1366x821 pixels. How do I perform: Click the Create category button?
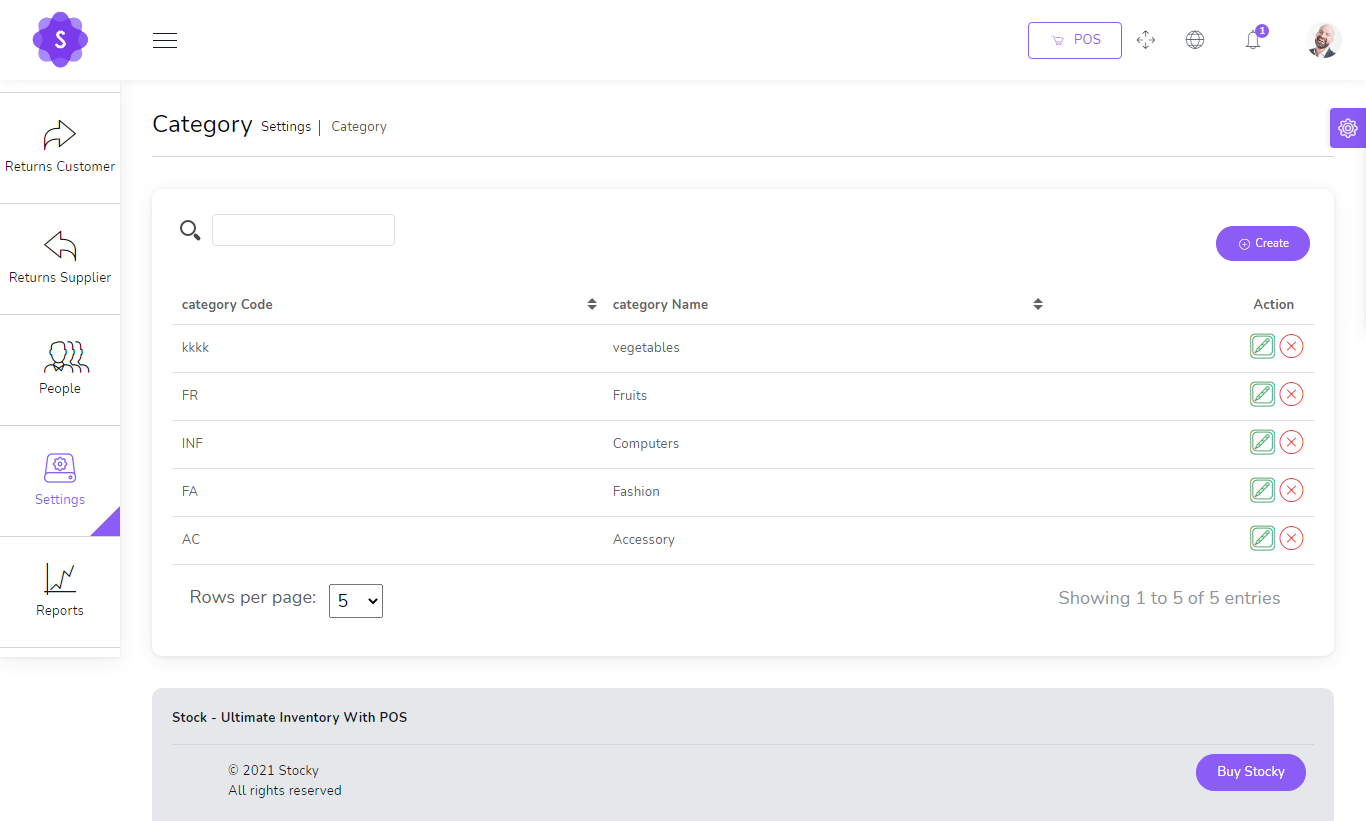click(1262, 243)
